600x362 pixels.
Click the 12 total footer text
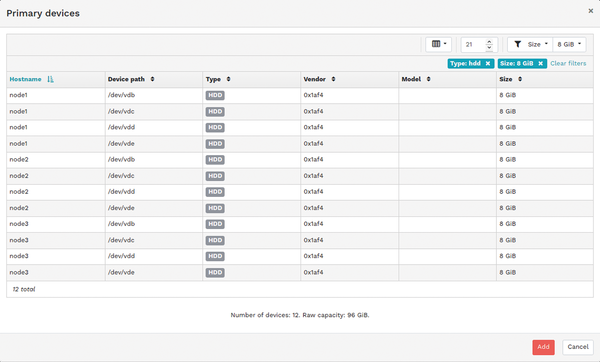pos(24,289)
